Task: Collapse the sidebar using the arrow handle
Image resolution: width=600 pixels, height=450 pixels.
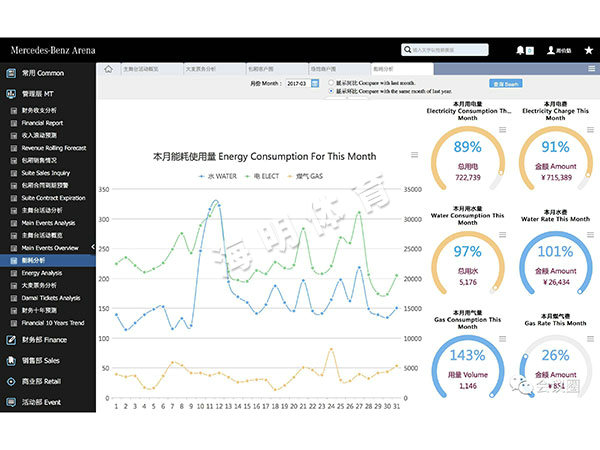Action: [93, 247]
